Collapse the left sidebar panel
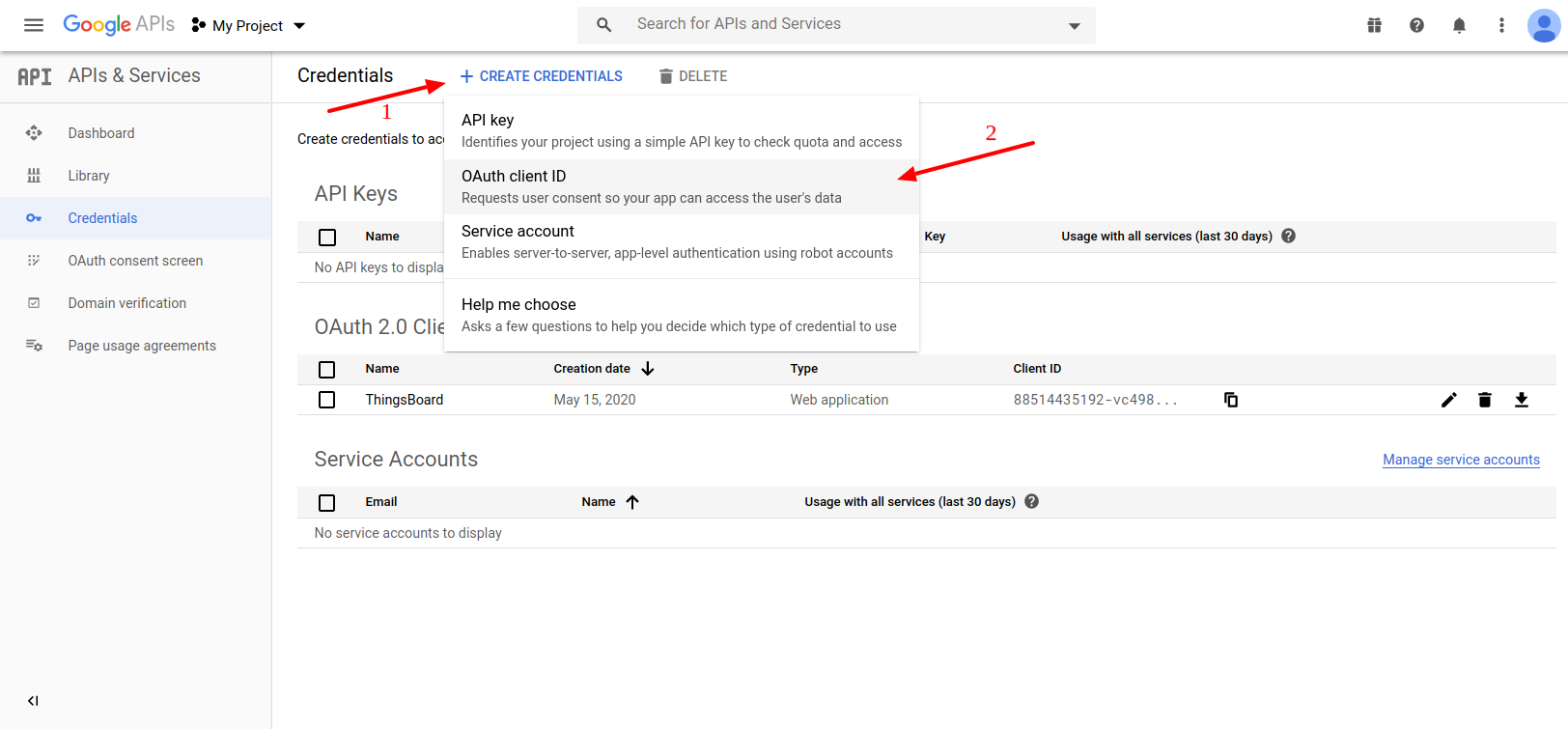This screenshot has height=729, width=1568. click(33, 701)
